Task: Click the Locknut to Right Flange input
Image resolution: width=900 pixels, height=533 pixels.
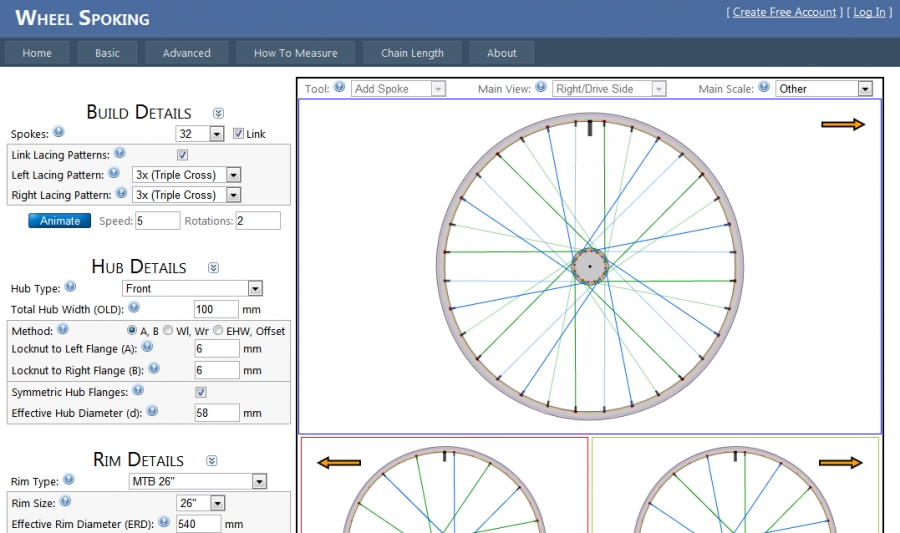Action: [216, 371]
